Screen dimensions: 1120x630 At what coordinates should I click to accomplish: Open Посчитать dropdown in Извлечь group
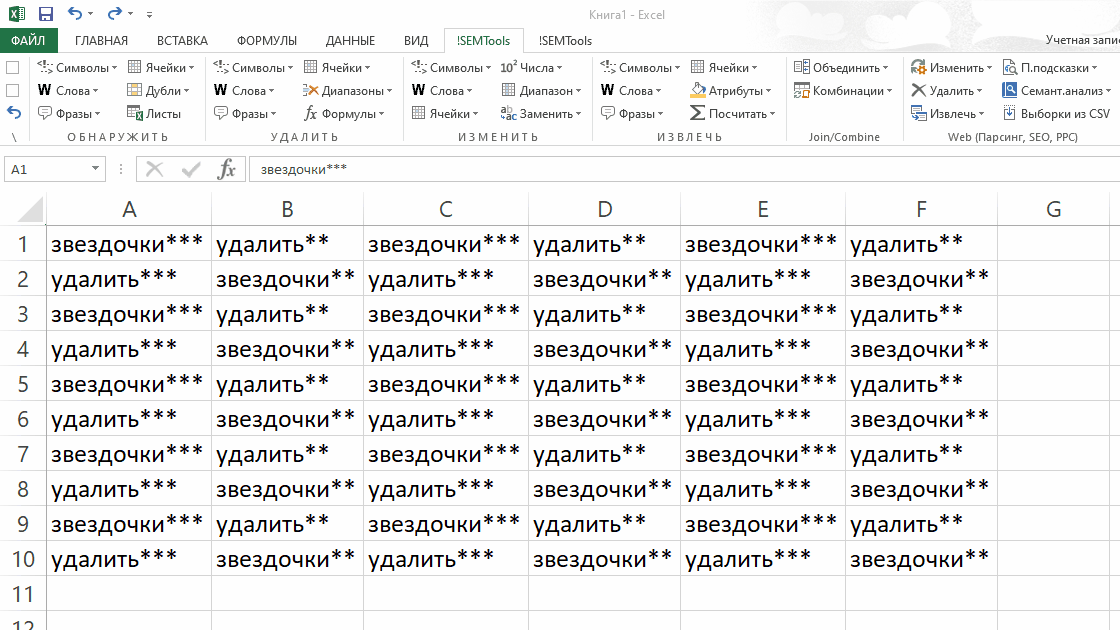[x=733, y=114]
